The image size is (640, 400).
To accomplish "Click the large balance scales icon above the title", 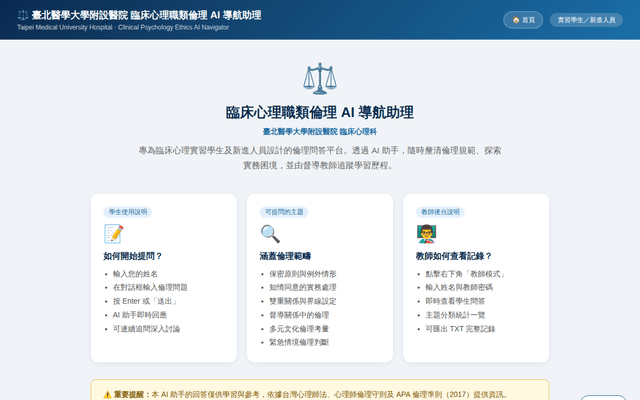I will pos(320,78).
